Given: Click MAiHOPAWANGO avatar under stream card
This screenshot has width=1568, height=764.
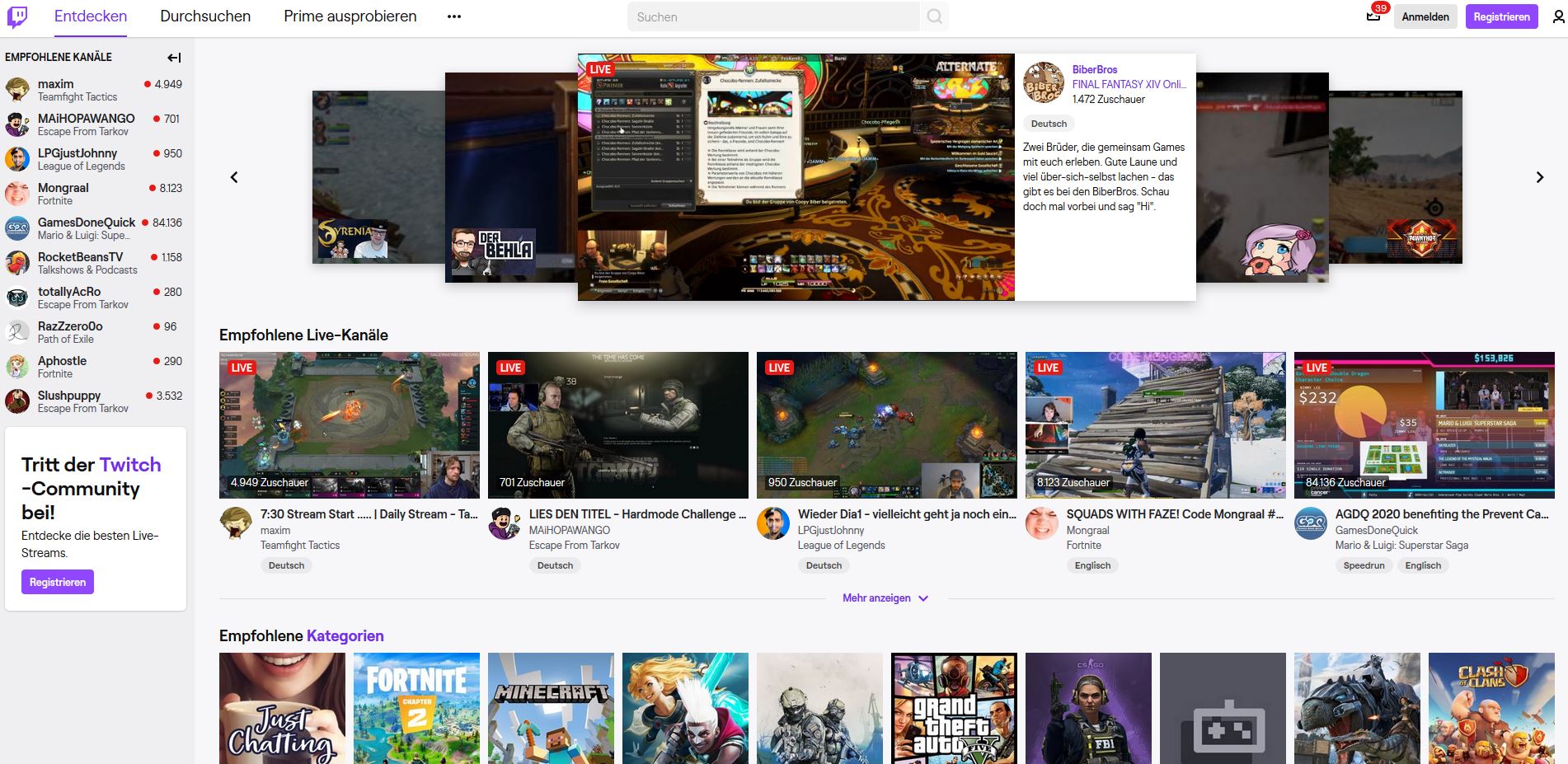Looking at the screenshot, I should [505, 523].
